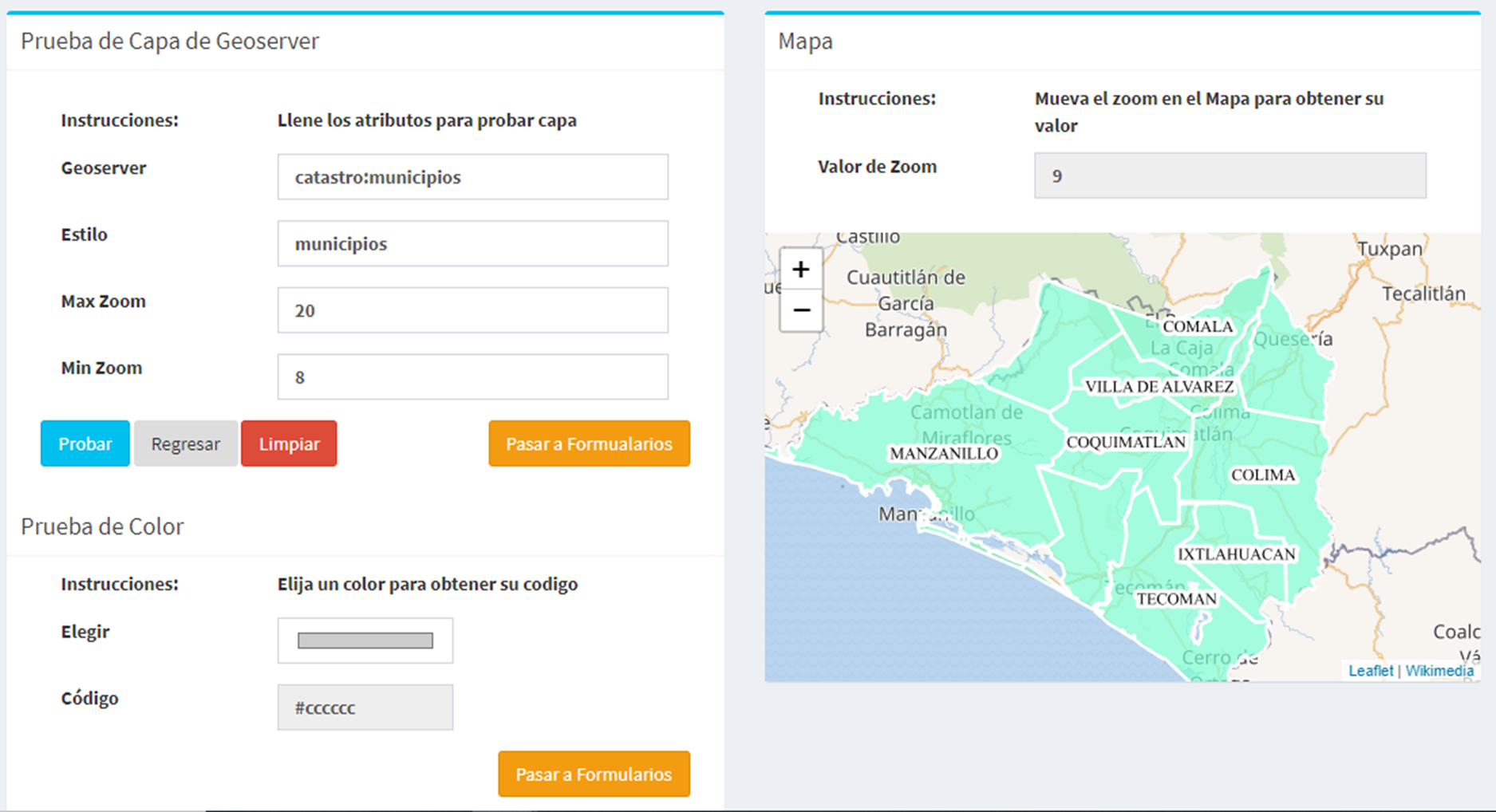Focus the Geoserver layer input field
The height and width of the screenshot is (812, 1496).
click(x=472, y=177)
